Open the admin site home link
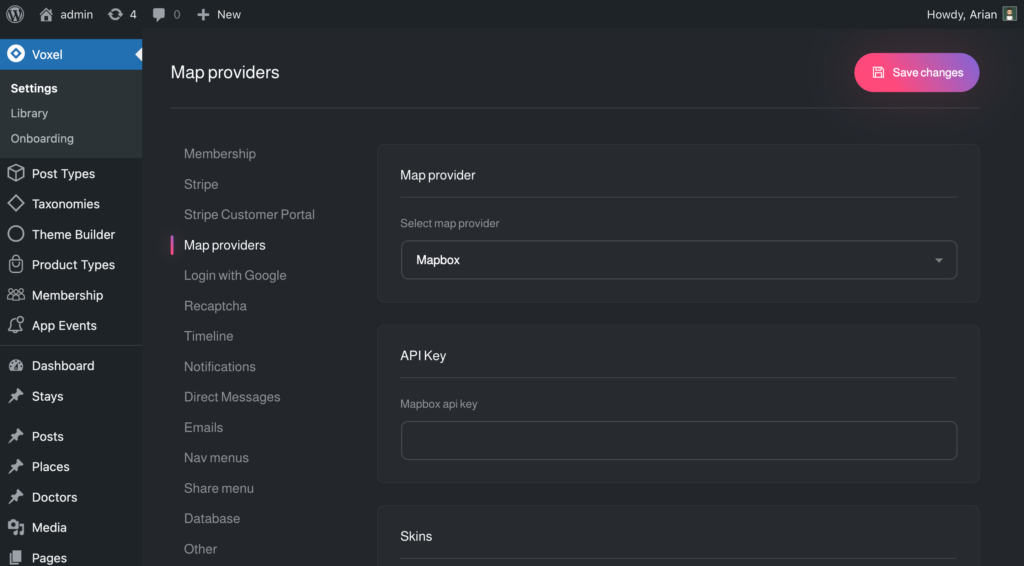 tap(66, 14)
